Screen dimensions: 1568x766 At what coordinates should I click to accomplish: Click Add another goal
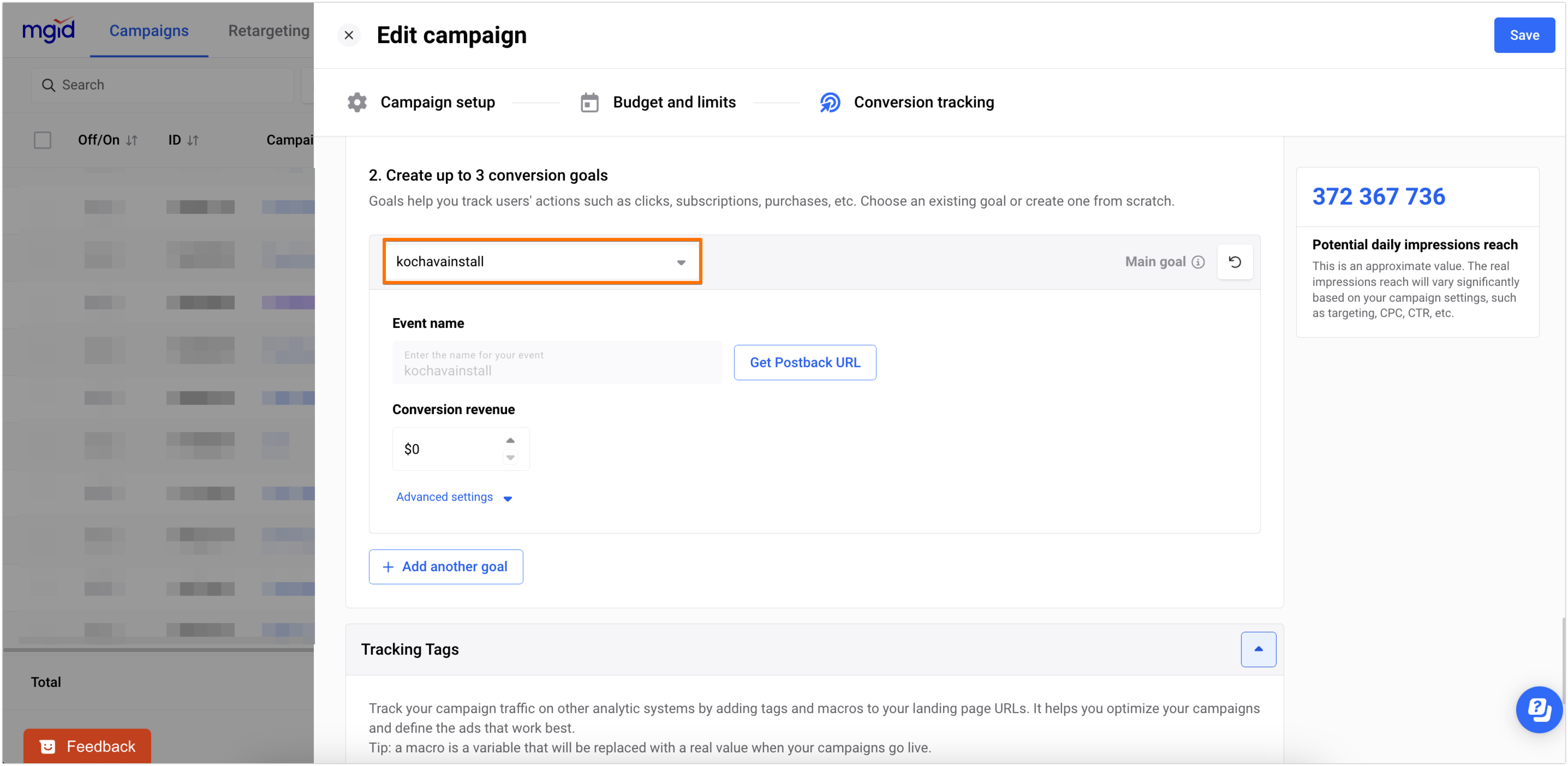click(446, 566)
